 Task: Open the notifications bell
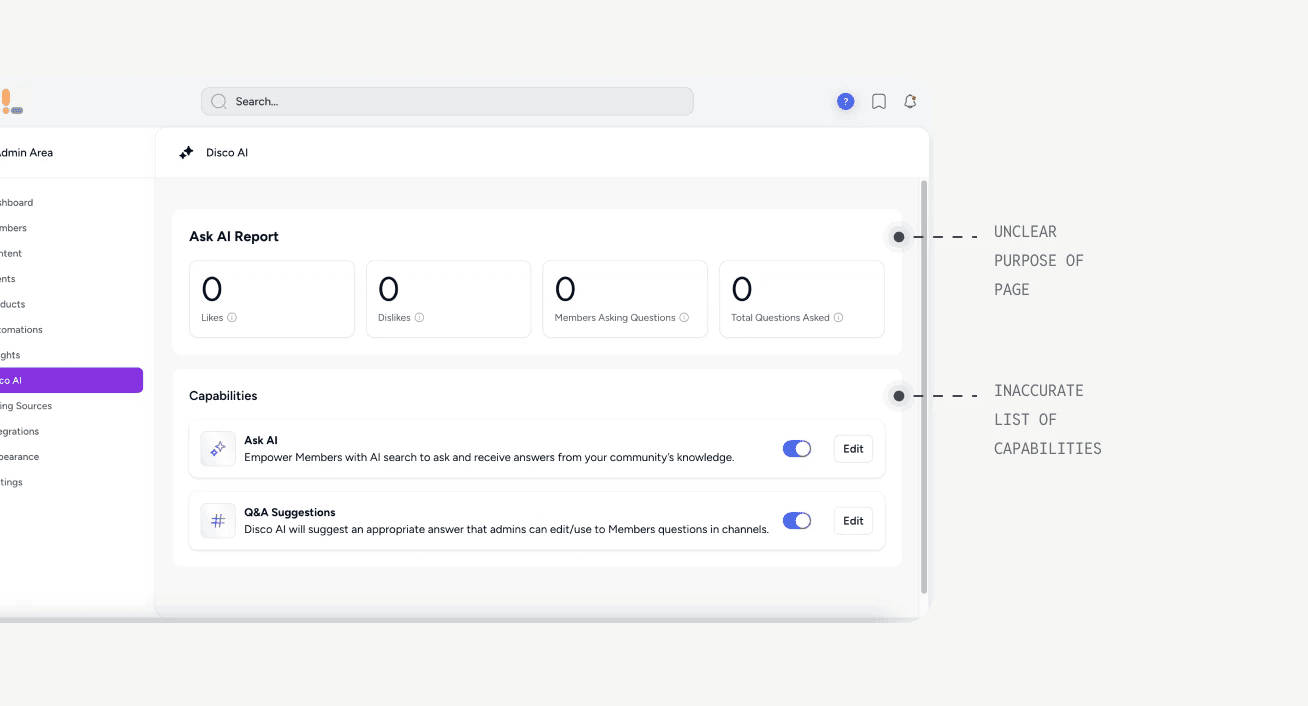point(910,101)
